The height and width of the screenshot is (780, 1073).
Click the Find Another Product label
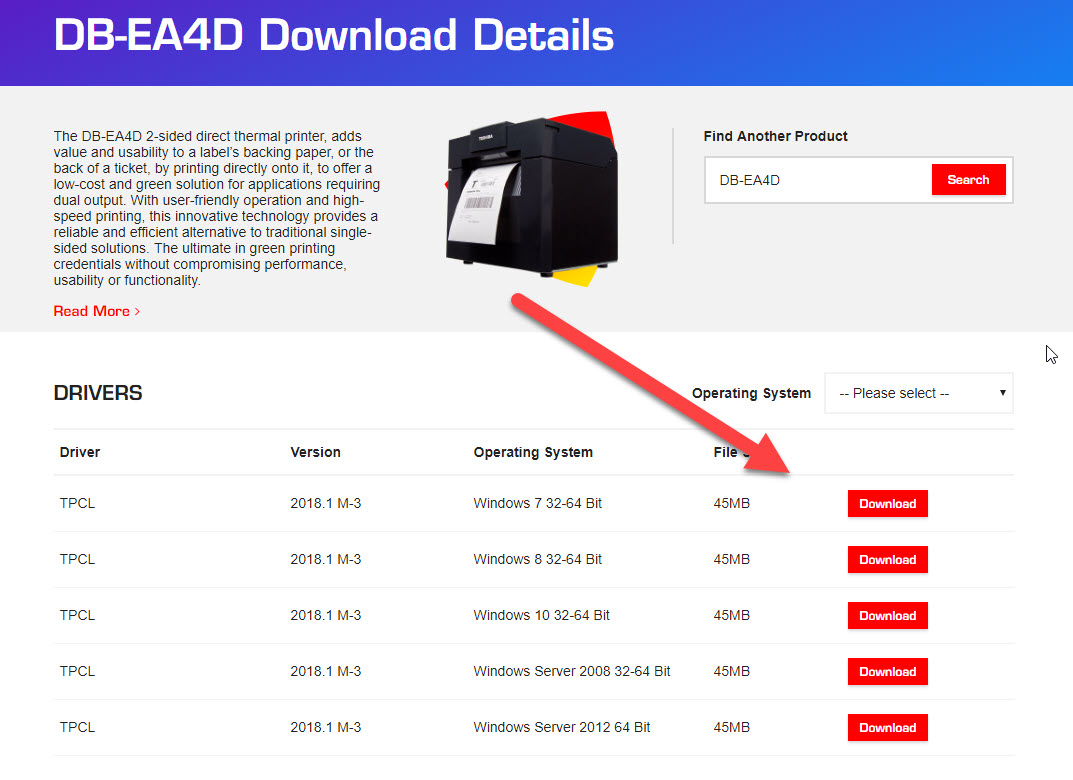(x=775, y=136)
